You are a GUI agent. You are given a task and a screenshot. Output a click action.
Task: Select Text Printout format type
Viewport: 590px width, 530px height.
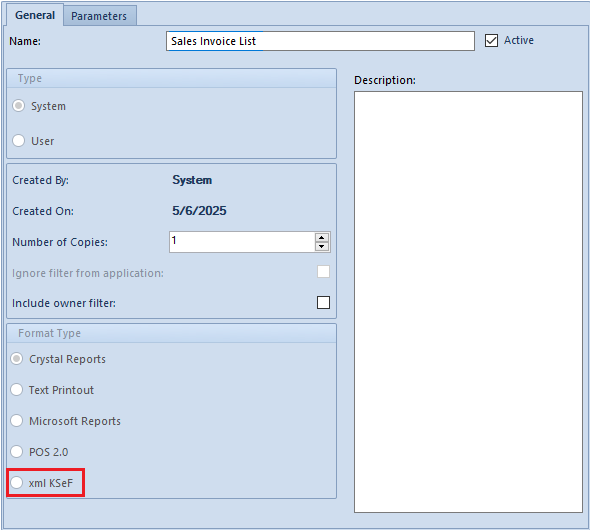(x=17, y=389)
